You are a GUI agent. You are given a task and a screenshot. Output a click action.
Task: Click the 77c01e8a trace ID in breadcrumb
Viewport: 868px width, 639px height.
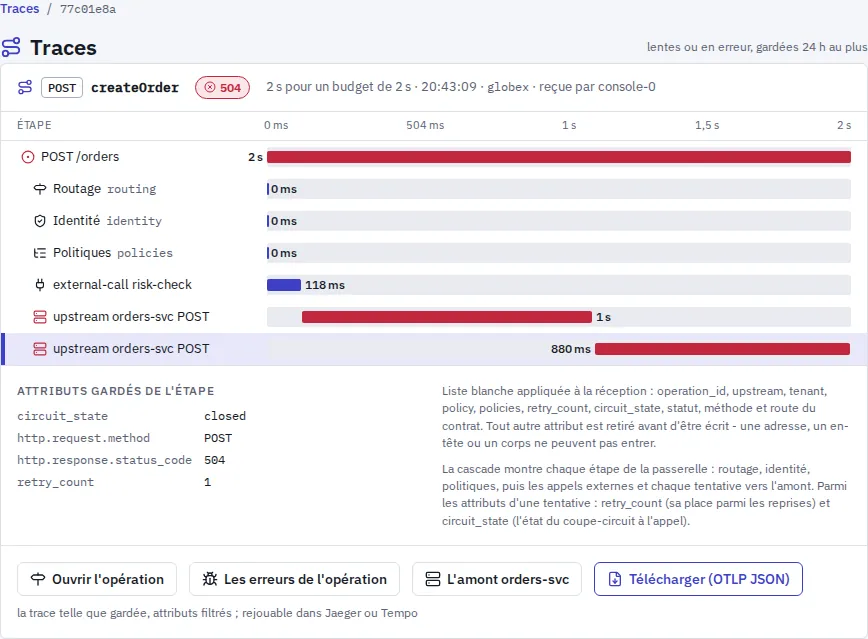pyautogui.click(x=88, y=9)
